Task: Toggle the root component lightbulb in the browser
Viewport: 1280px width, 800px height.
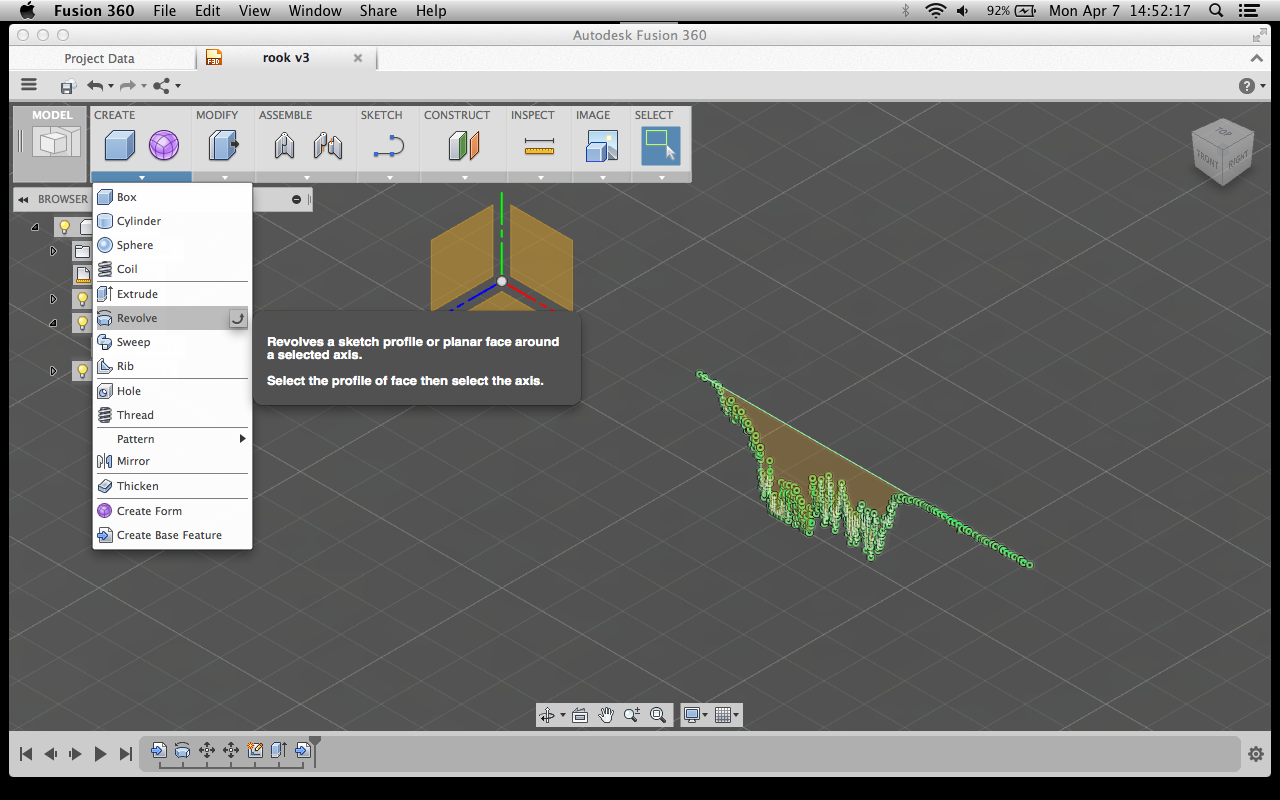Action: point(65,227)
